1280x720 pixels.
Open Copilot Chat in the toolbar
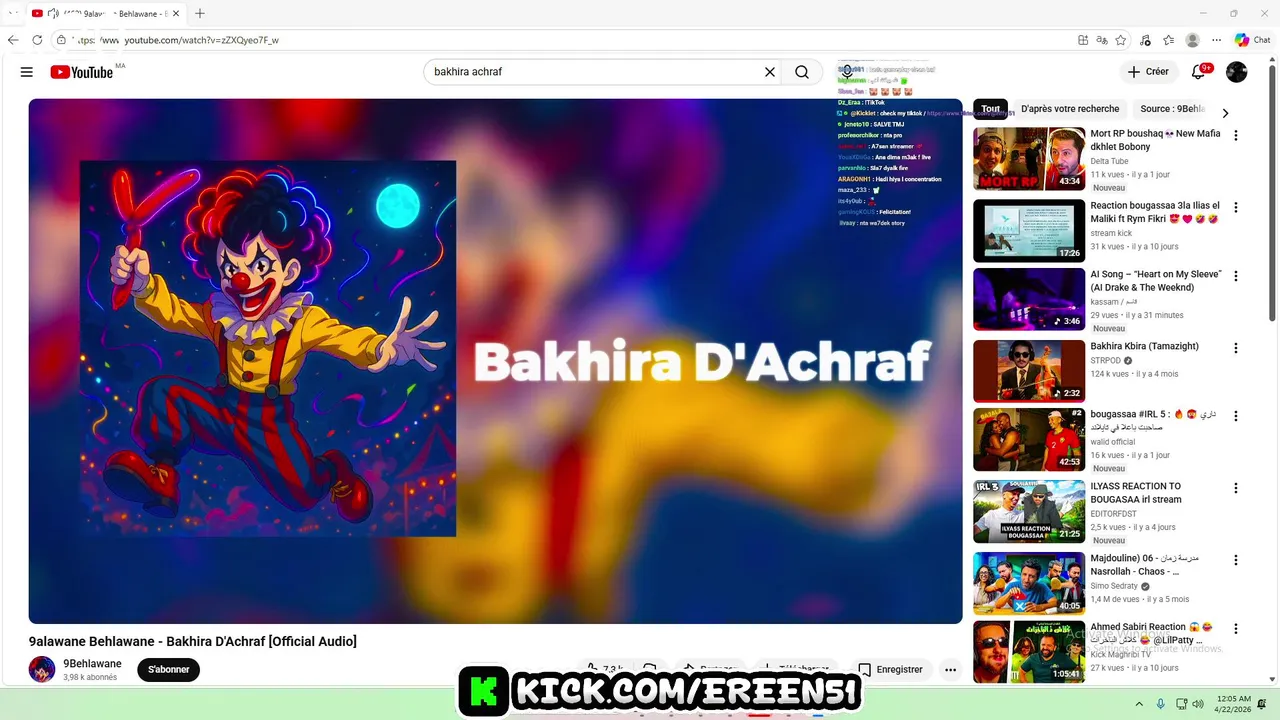[x=1252, y=40]
